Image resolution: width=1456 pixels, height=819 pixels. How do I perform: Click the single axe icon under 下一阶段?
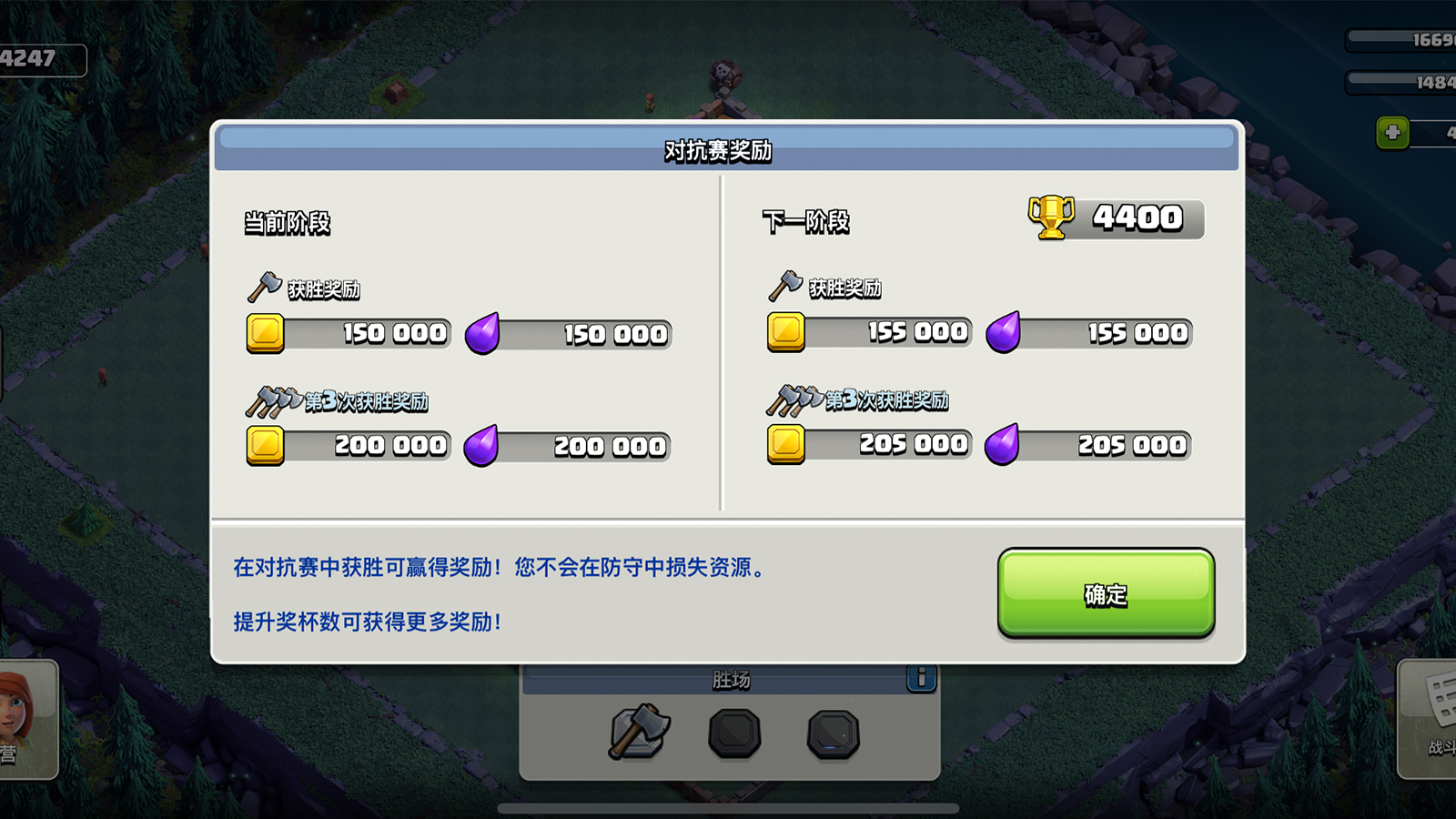785,286
